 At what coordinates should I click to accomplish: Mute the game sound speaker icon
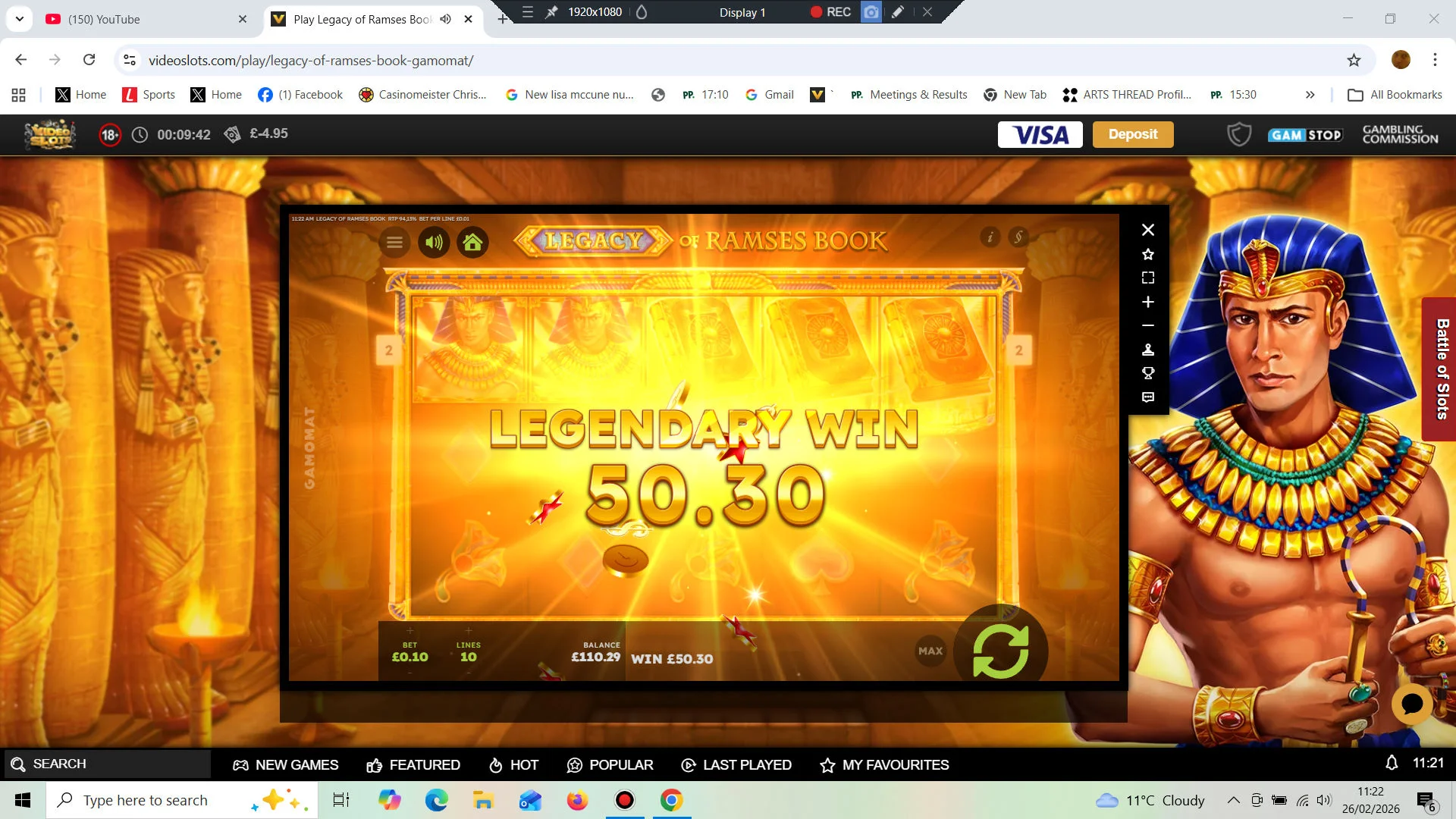[434, 243]
